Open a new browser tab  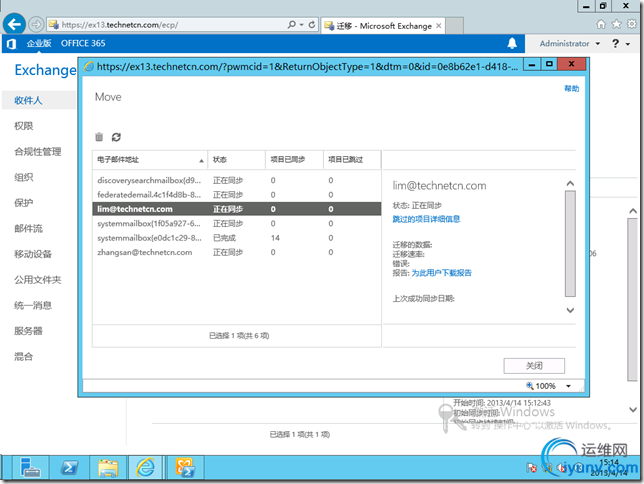[x=455, y=26]
